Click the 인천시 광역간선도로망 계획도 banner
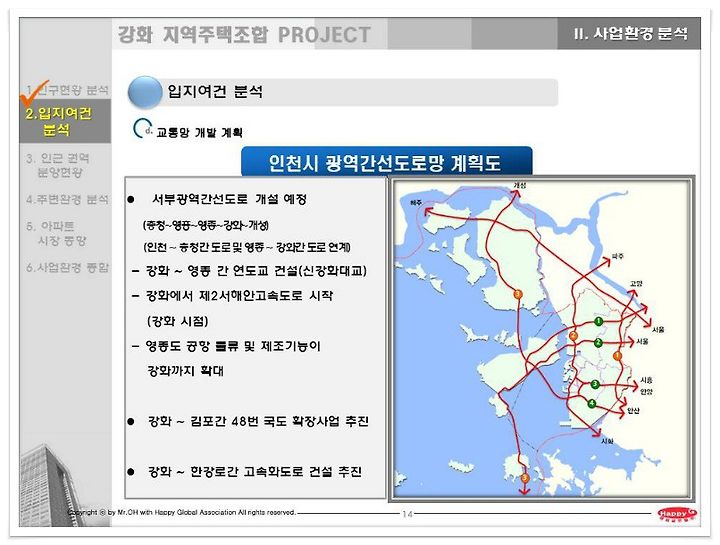720x545 pixels. click(x=387, y=162)
